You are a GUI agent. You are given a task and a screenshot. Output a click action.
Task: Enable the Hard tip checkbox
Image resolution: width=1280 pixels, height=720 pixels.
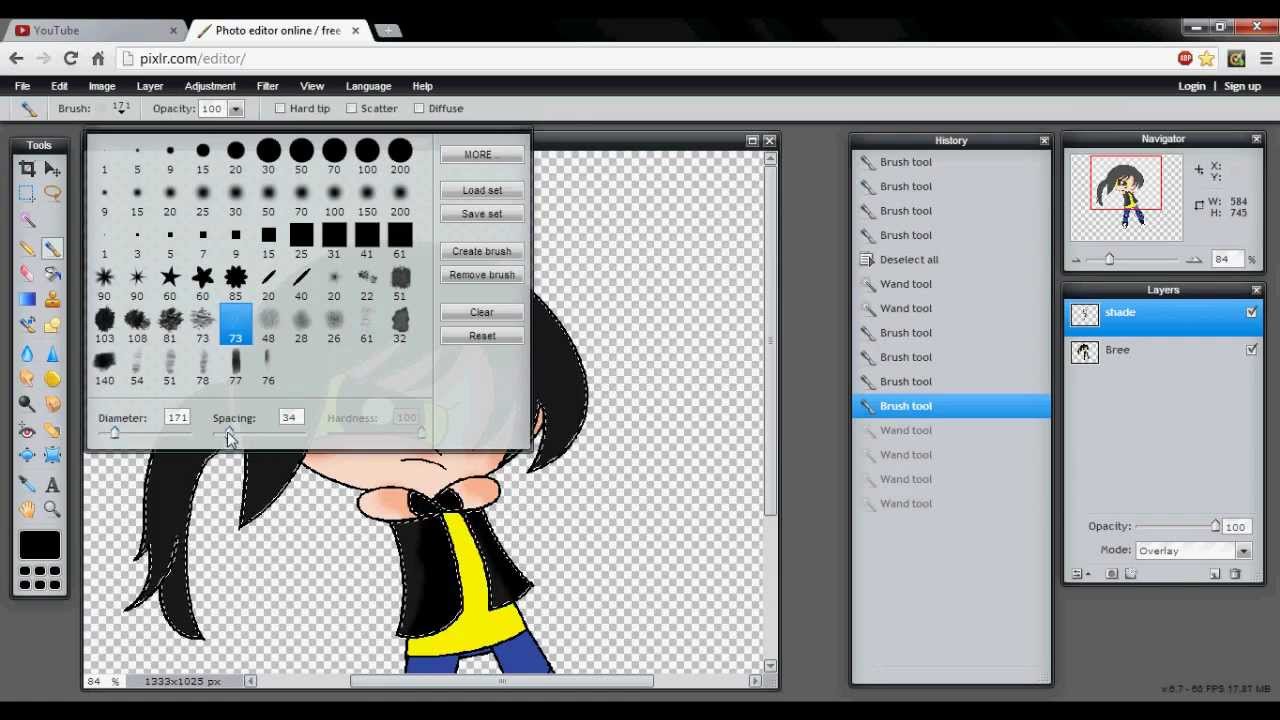pos(280,108)
